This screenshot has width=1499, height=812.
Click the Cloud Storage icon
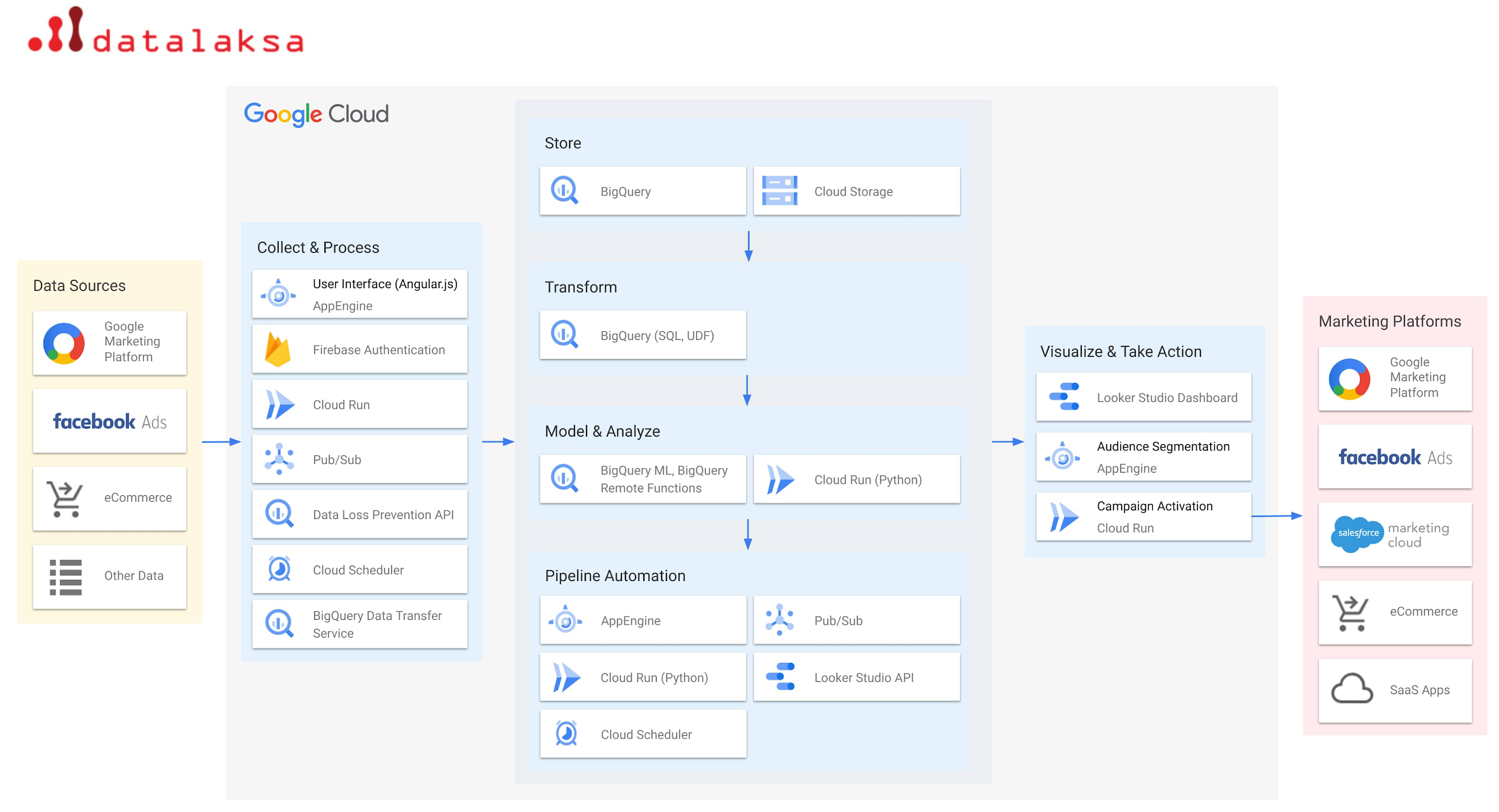(779, 191)
